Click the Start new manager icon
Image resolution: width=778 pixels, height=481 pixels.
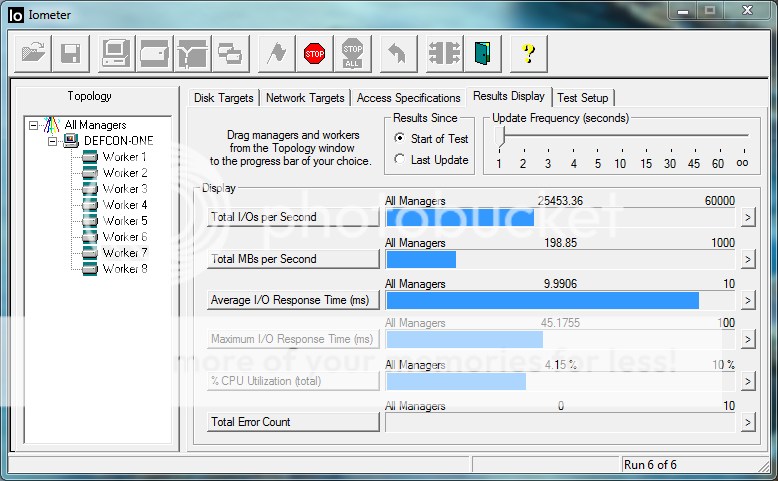click(116, 53)
